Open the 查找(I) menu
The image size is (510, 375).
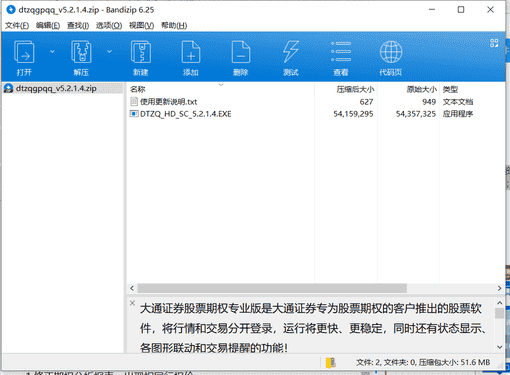pyautogui.click(x=78, y=25)
